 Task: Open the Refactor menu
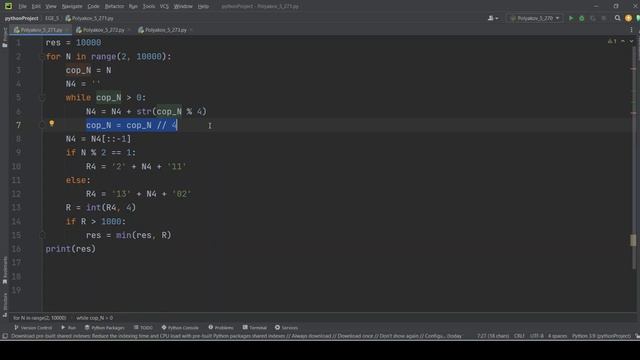click(x=114, y=7)
